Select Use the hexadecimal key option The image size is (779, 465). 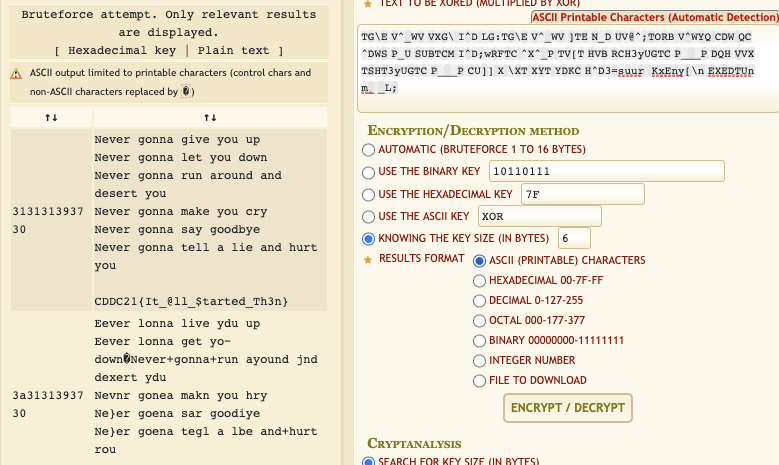(368, 195)
